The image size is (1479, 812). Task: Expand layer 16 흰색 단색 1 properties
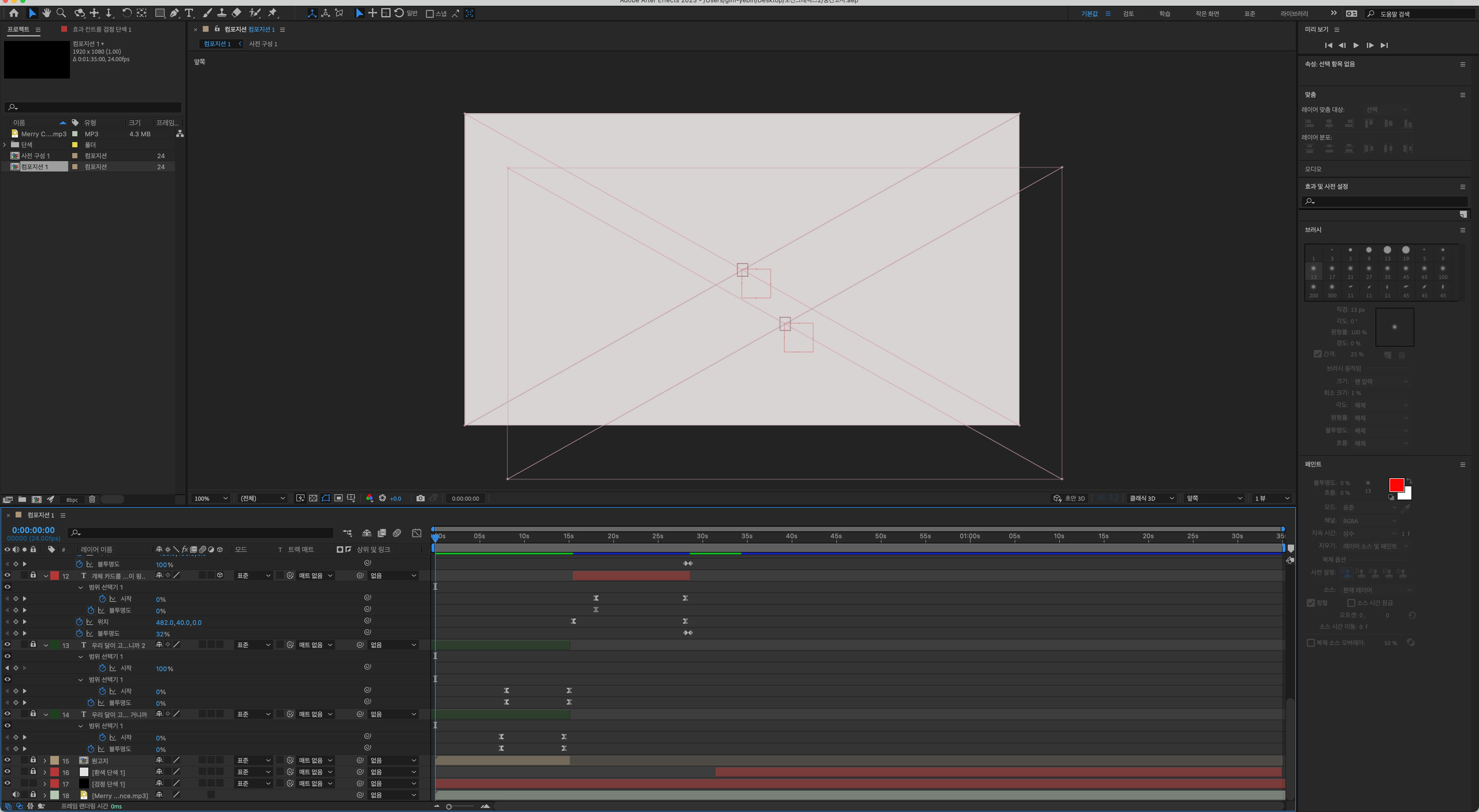point(45,772)
